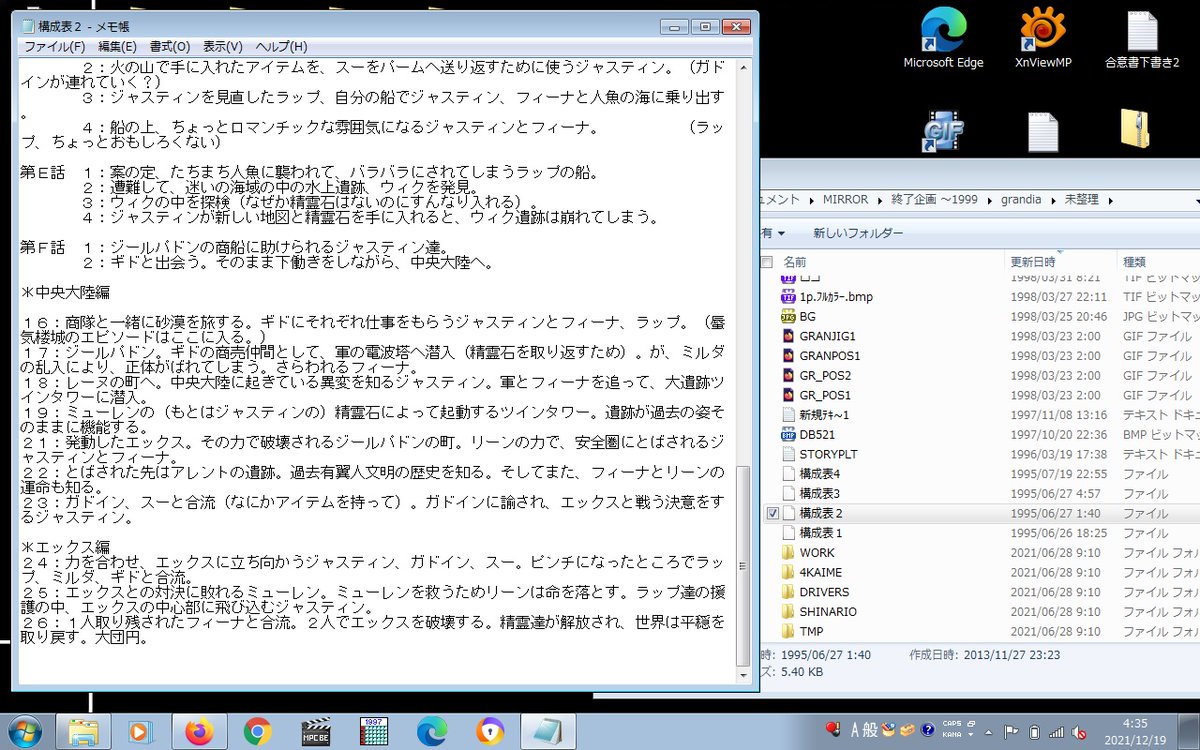Launch Windows Media Player from taskbar

point(139,732)
